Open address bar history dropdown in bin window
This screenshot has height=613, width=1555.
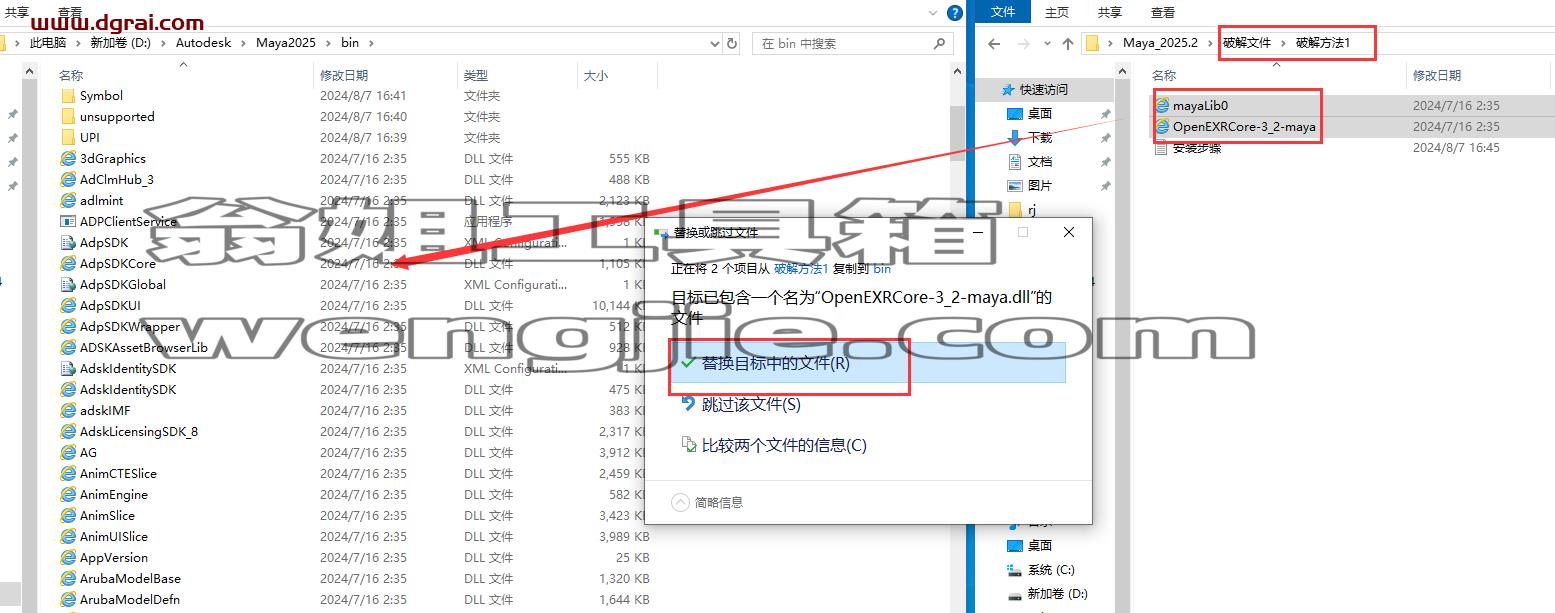coord(714,43)
